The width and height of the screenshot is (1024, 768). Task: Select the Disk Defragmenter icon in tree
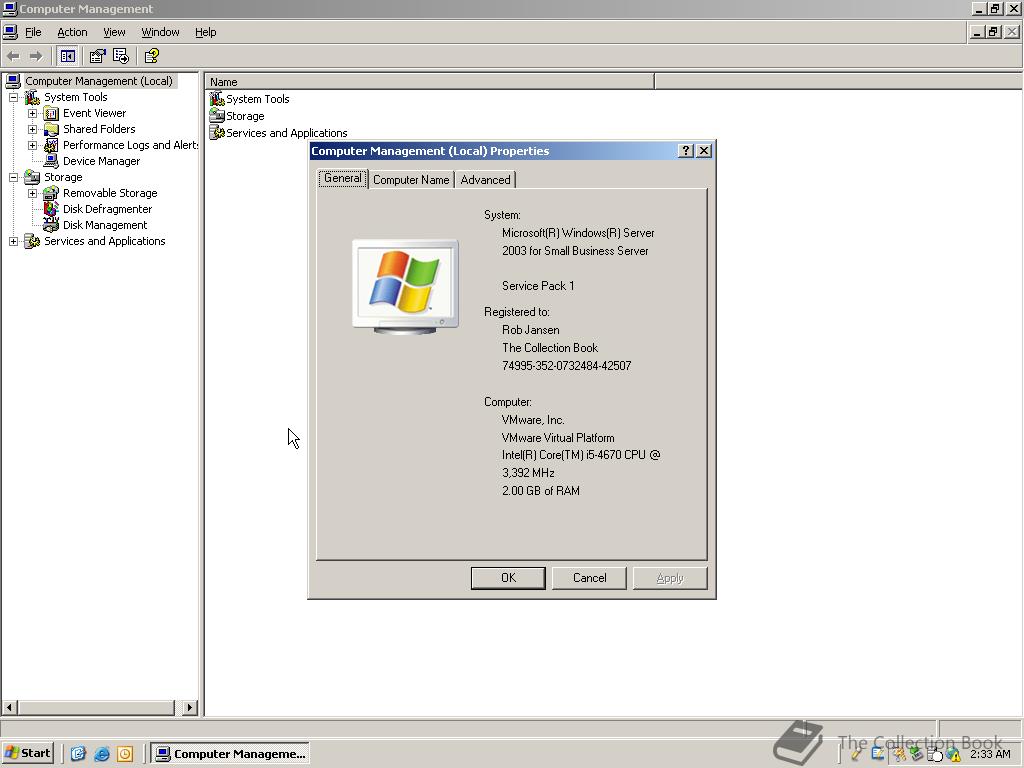pos(51,209)
